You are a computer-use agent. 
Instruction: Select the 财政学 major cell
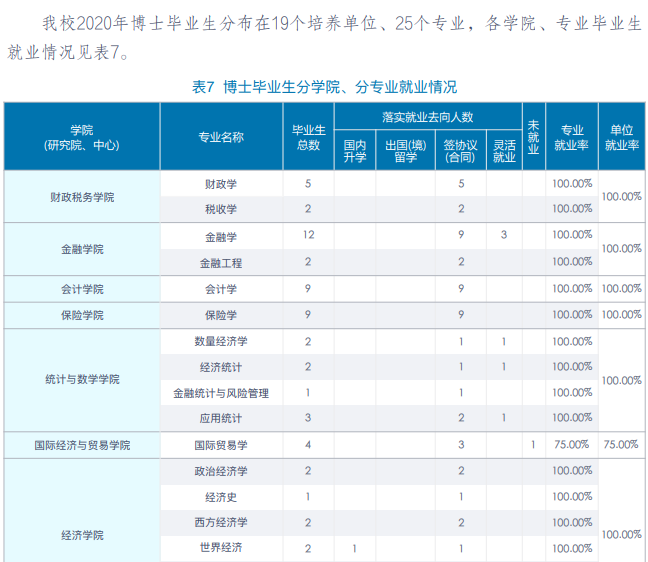tap(221, 184)
